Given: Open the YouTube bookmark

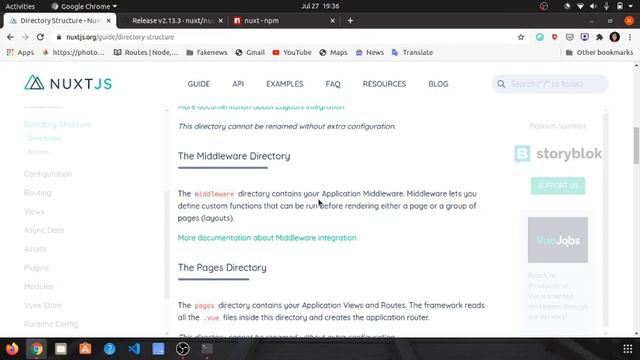Looking at the screenshot, I should click(x=292, y=52).
